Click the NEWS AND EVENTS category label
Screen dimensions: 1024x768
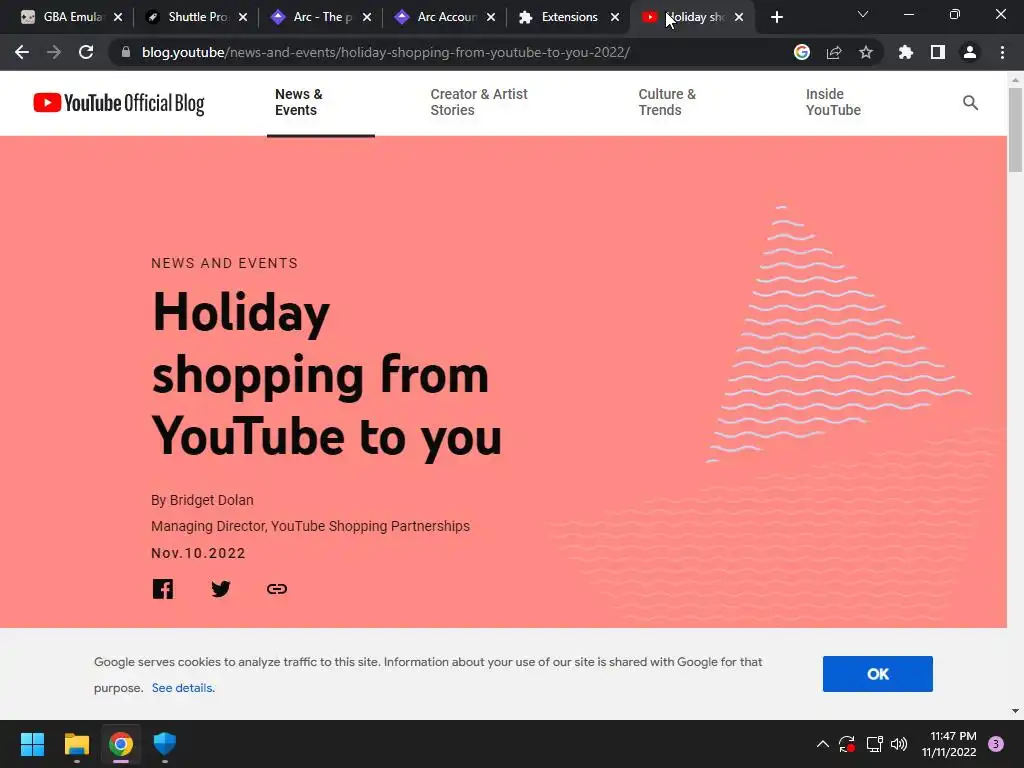click(x=224, y=263)
